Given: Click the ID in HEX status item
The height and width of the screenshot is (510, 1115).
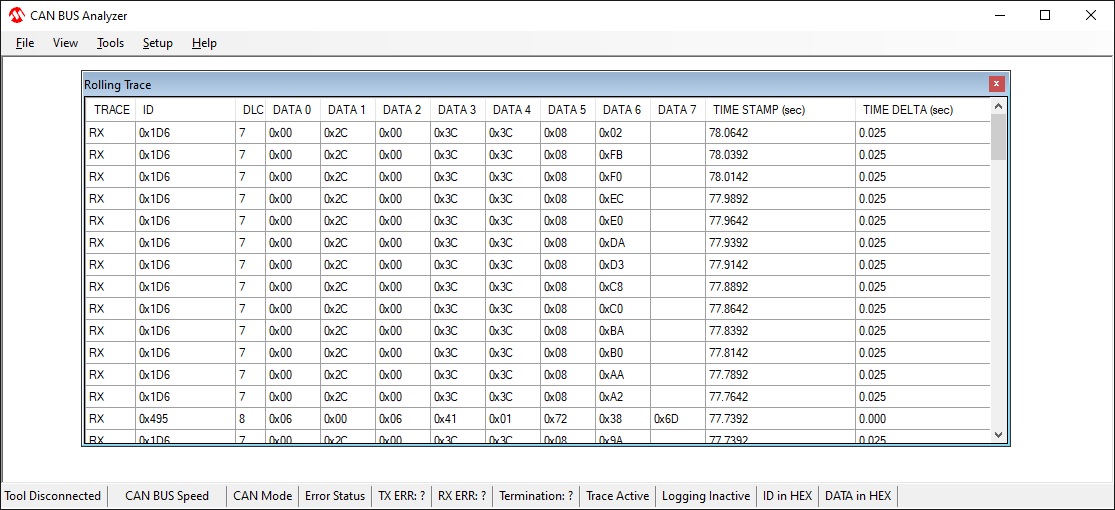Looking at the screenshot, I should 787,496.
